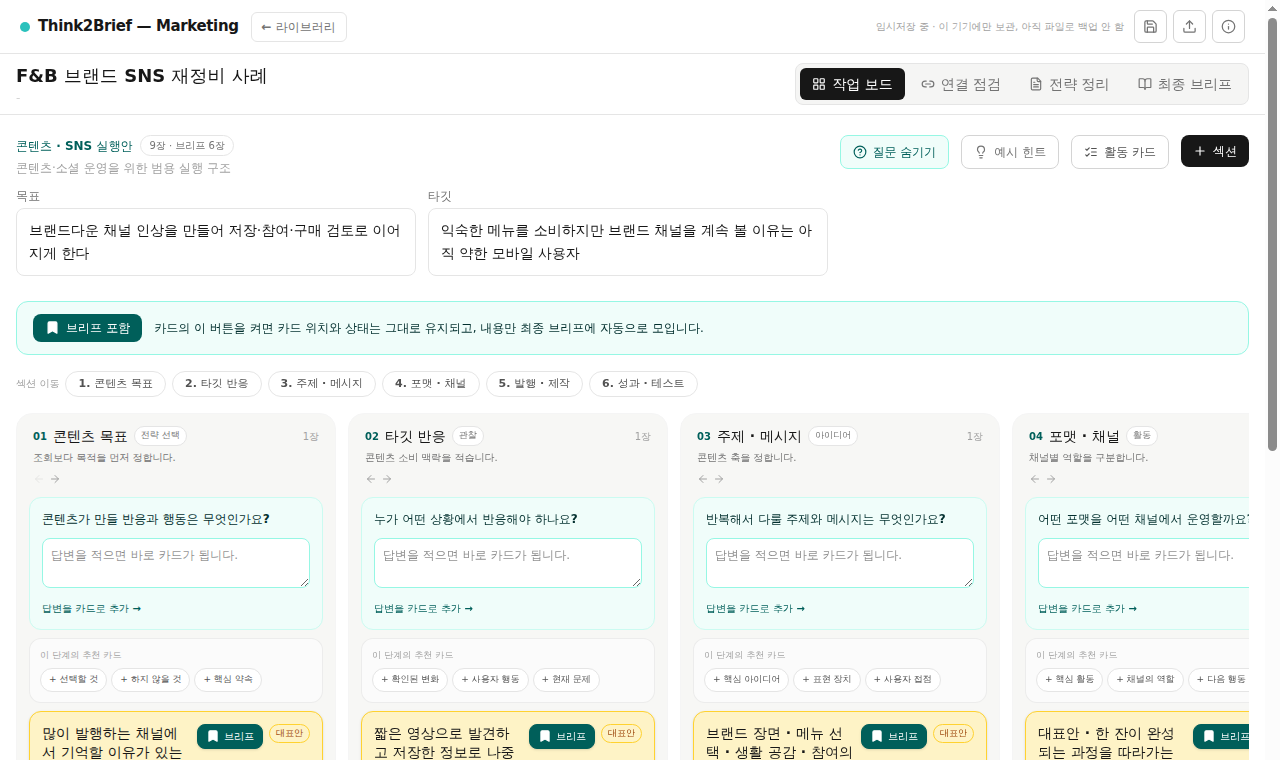This screenshot has height=760, width=1280.
Task: Click the upload export icon in header
Action: 1189,26
